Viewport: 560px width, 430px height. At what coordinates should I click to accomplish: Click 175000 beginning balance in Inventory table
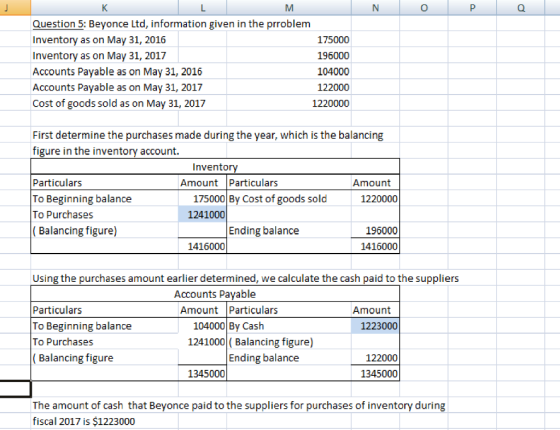coord(209,199)
